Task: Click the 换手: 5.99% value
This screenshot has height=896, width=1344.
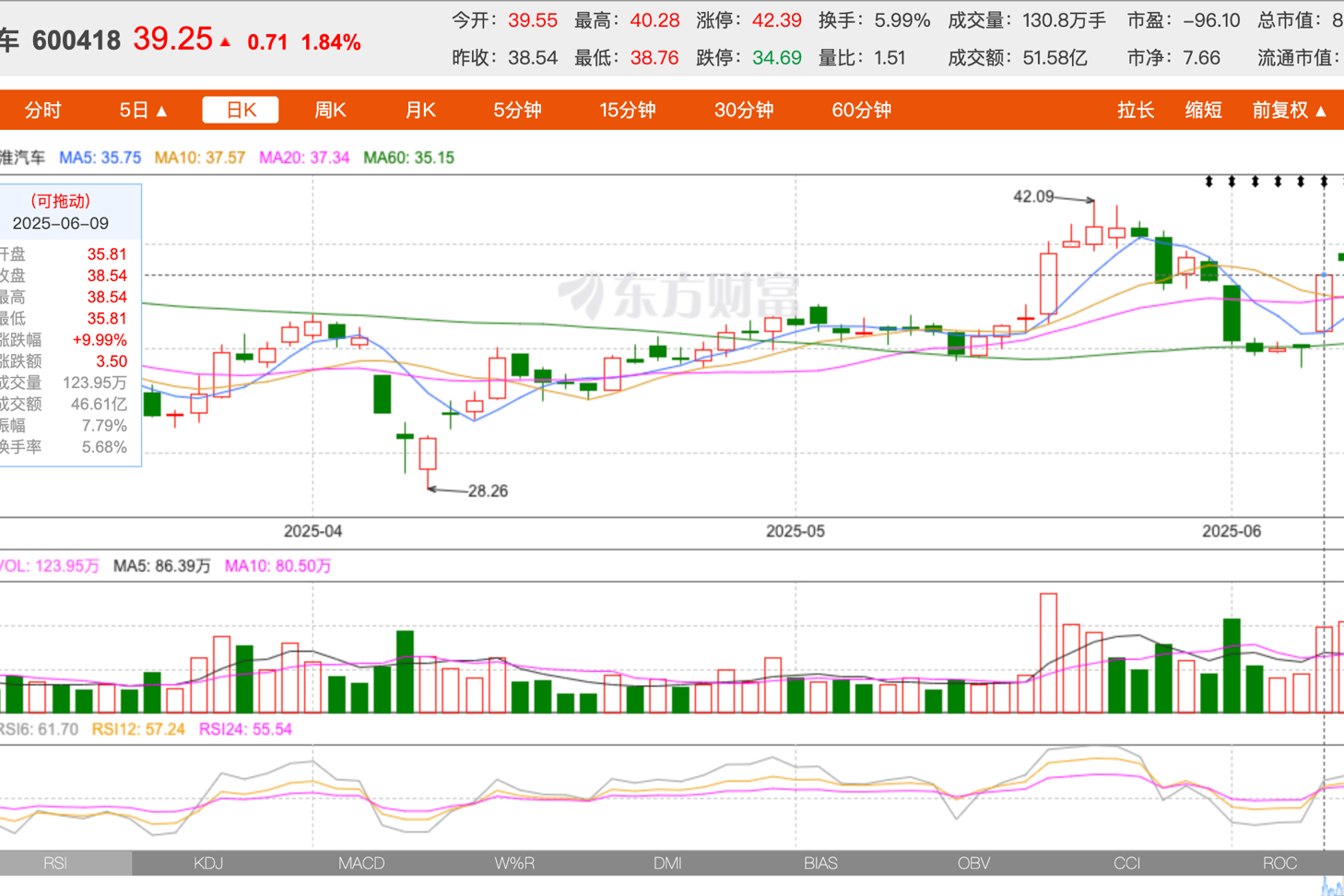Action: (x=902, y=20)
